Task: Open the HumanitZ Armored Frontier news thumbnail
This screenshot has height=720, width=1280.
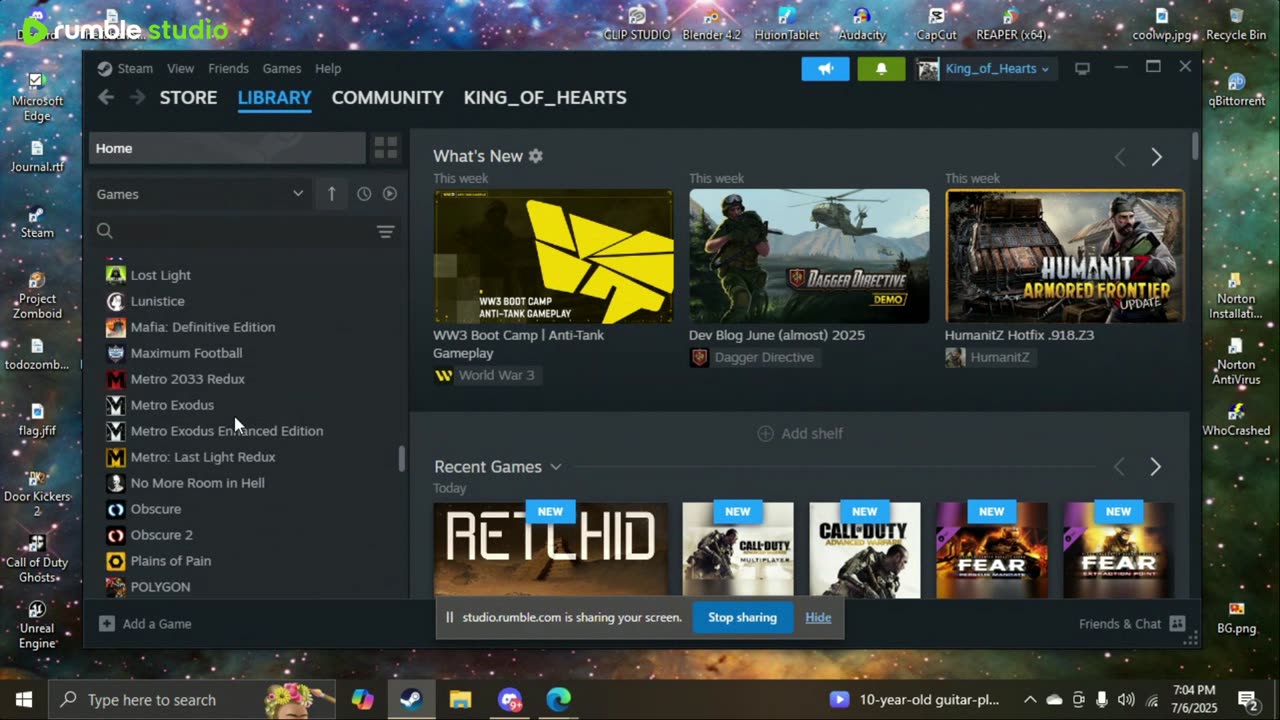Action: [x=1065, y=256]
